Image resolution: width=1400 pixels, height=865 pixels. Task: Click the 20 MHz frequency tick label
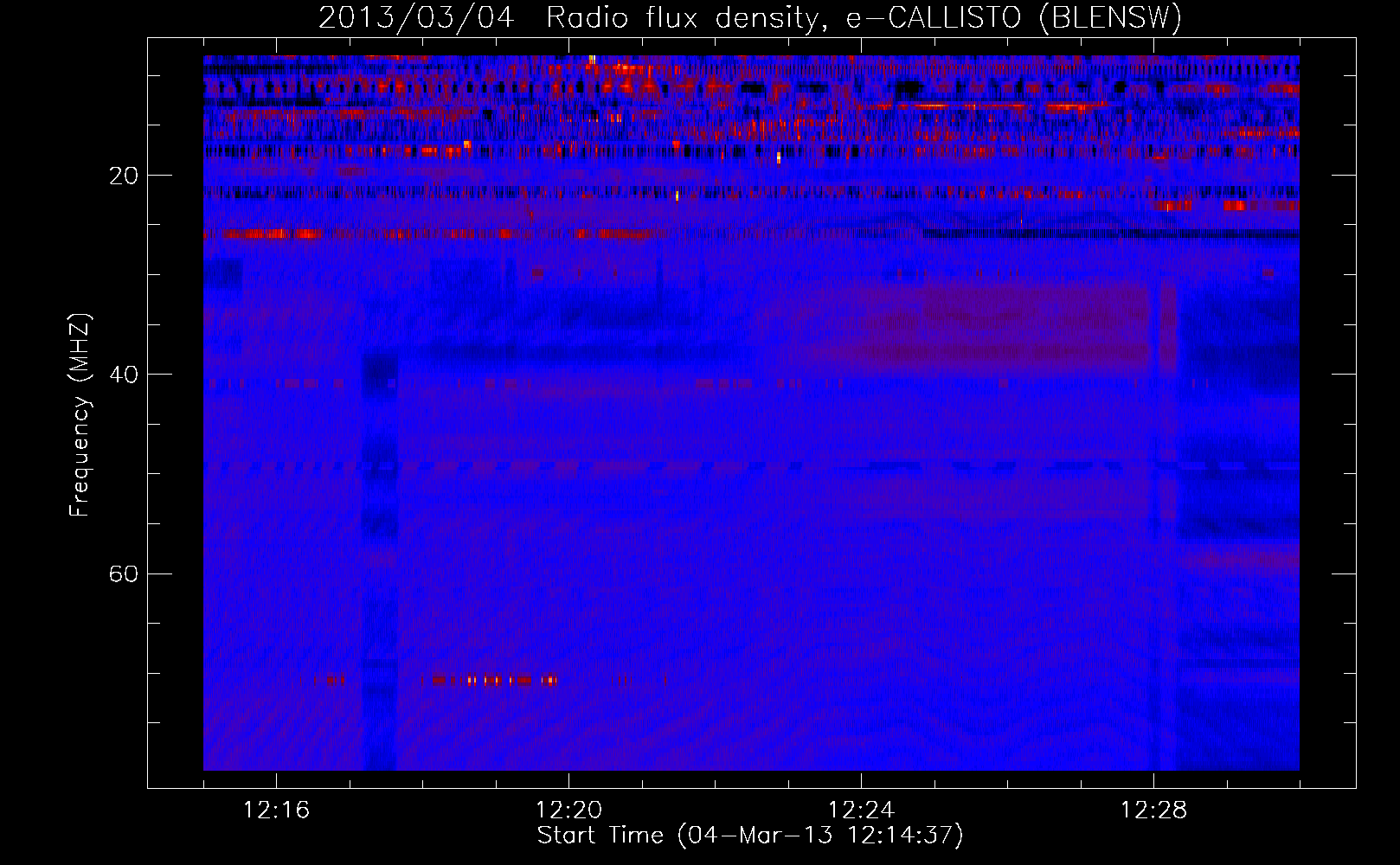(x=123, y=176)
